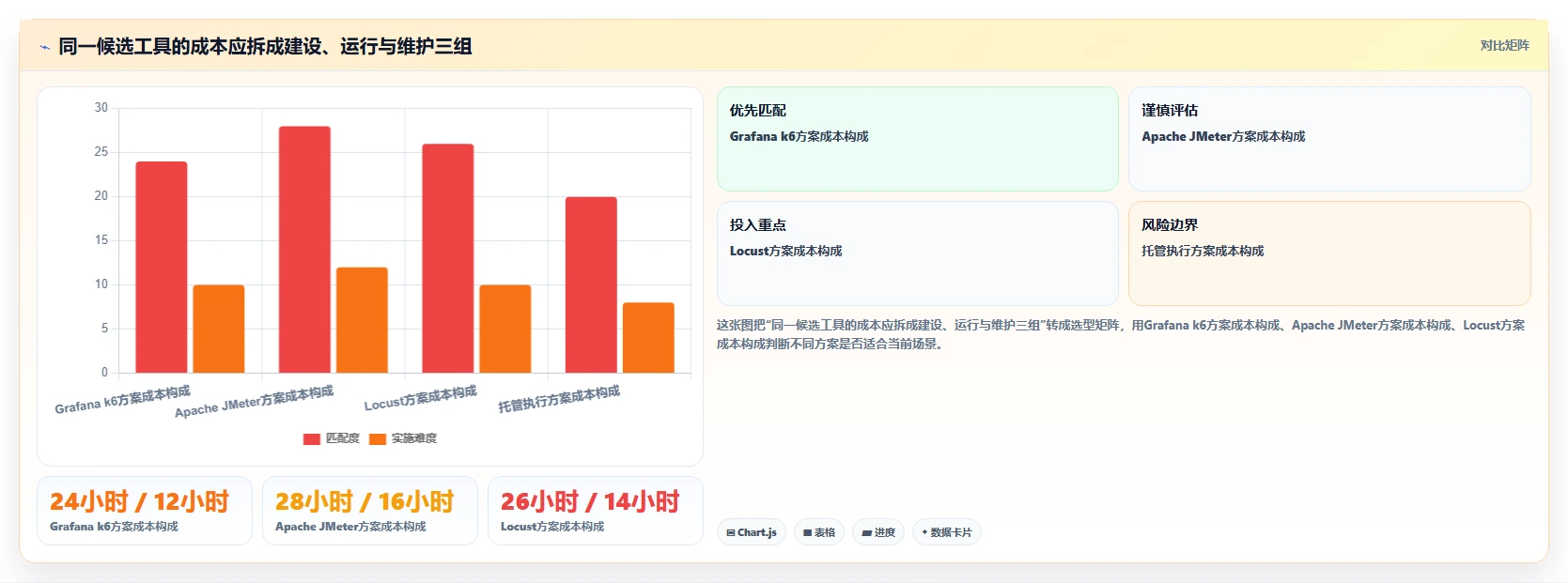Open the 优先匹配 matrix card
The image size is (1568, 583).
(x=917, y=139)
